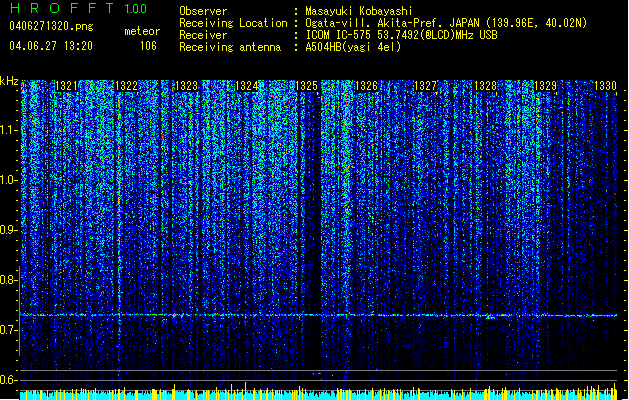Click the name Masayuki Kobayashi
The width and height of the screenshot is (629, 400).
coord(359,11)
